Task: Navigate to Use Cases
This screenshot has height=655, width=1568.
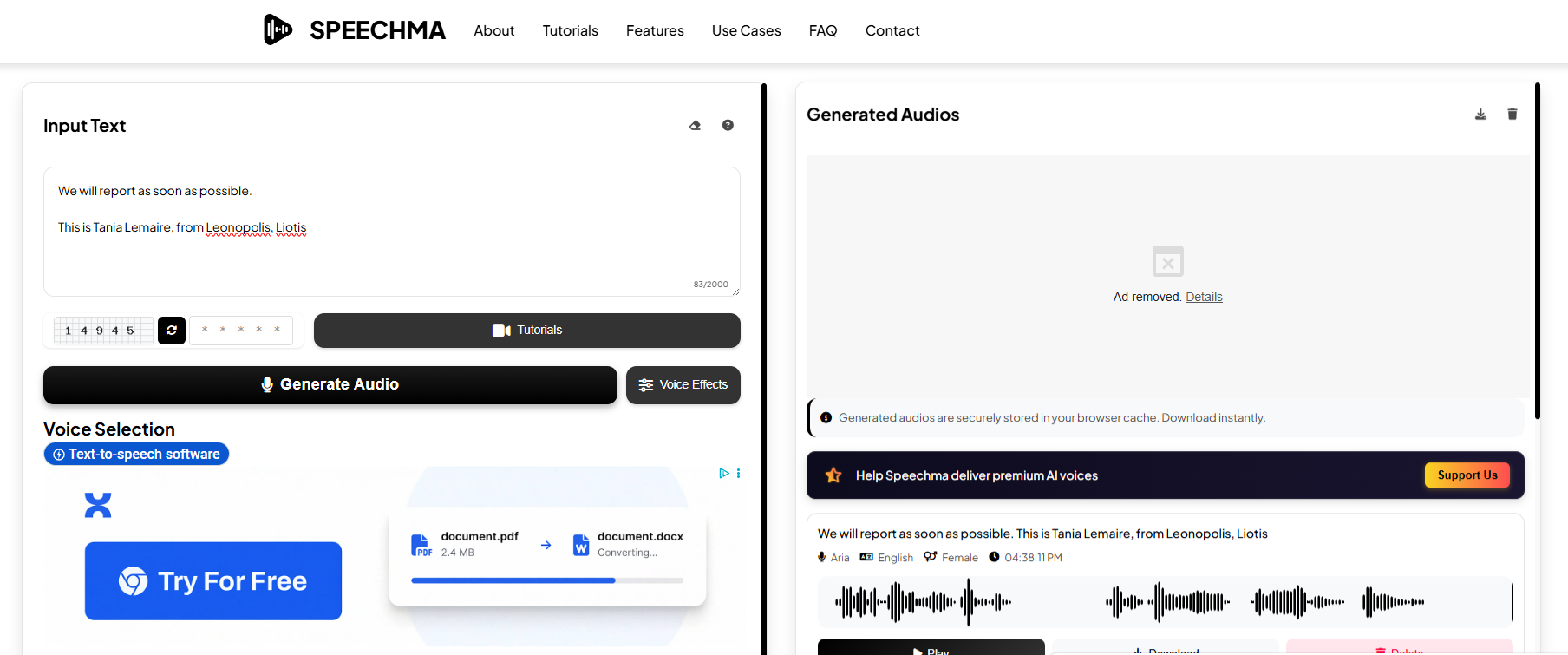Action: click(747, 30)
